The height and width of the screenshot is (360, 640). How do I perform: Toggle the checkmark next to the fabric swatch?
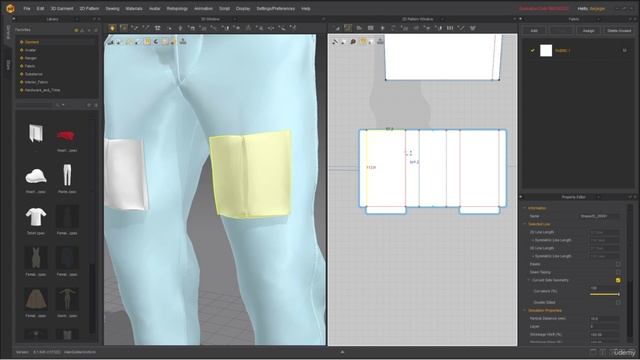pos(532,51)
